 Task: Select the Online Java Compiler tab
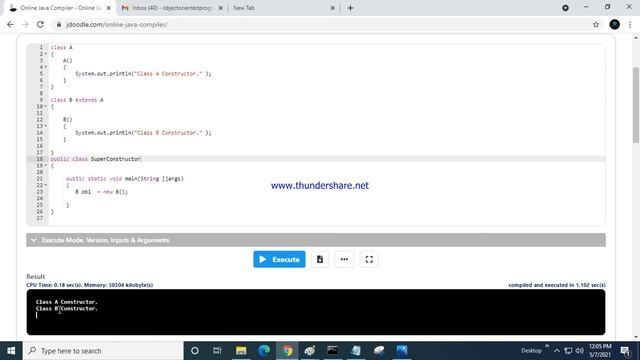point(59,8)
